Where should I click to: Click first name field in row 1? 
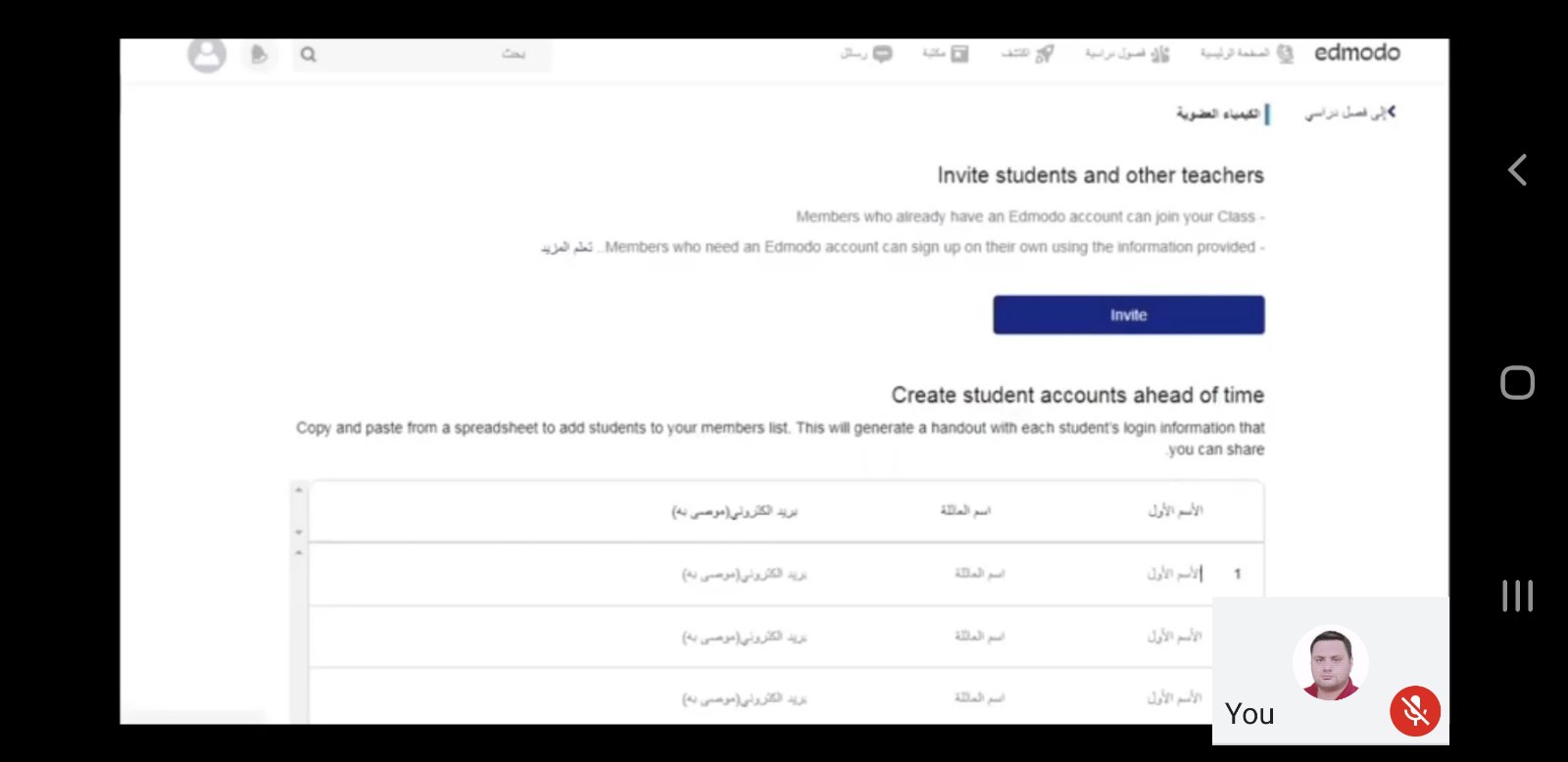coord(1173,574)
